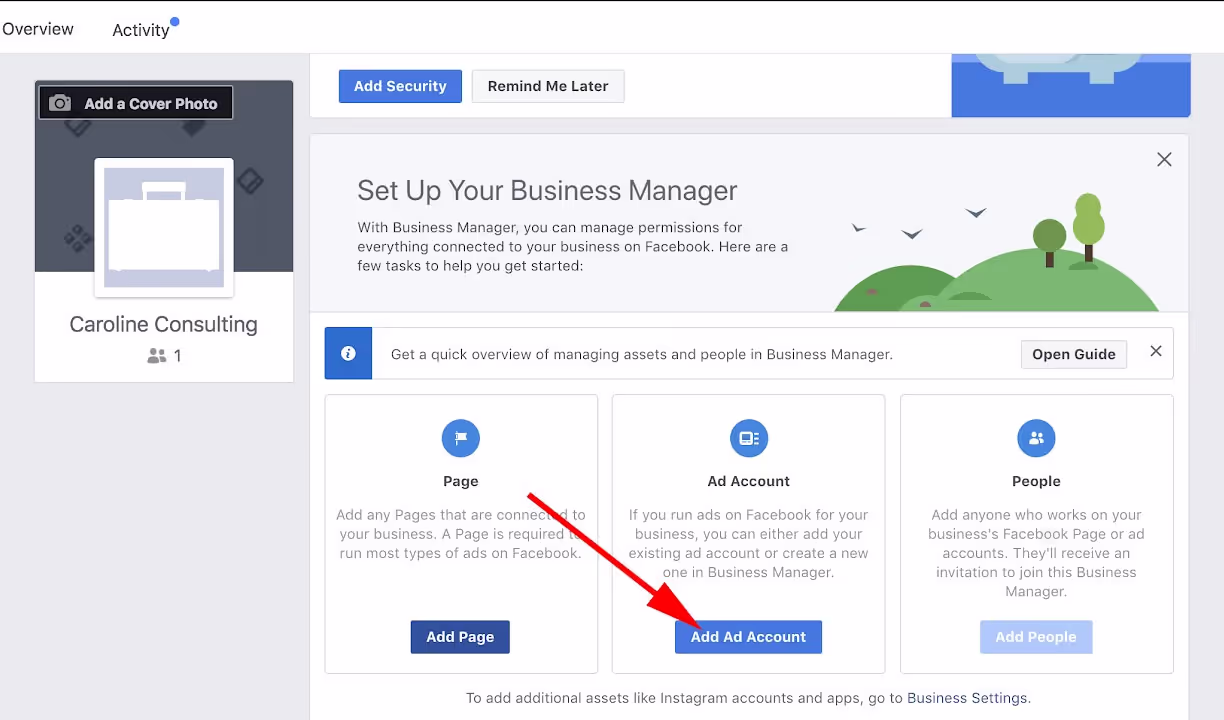Viewport: 1224px width, 720px height.
Task: Click the Caroline Consulting business name
Action: click(164, 324)
